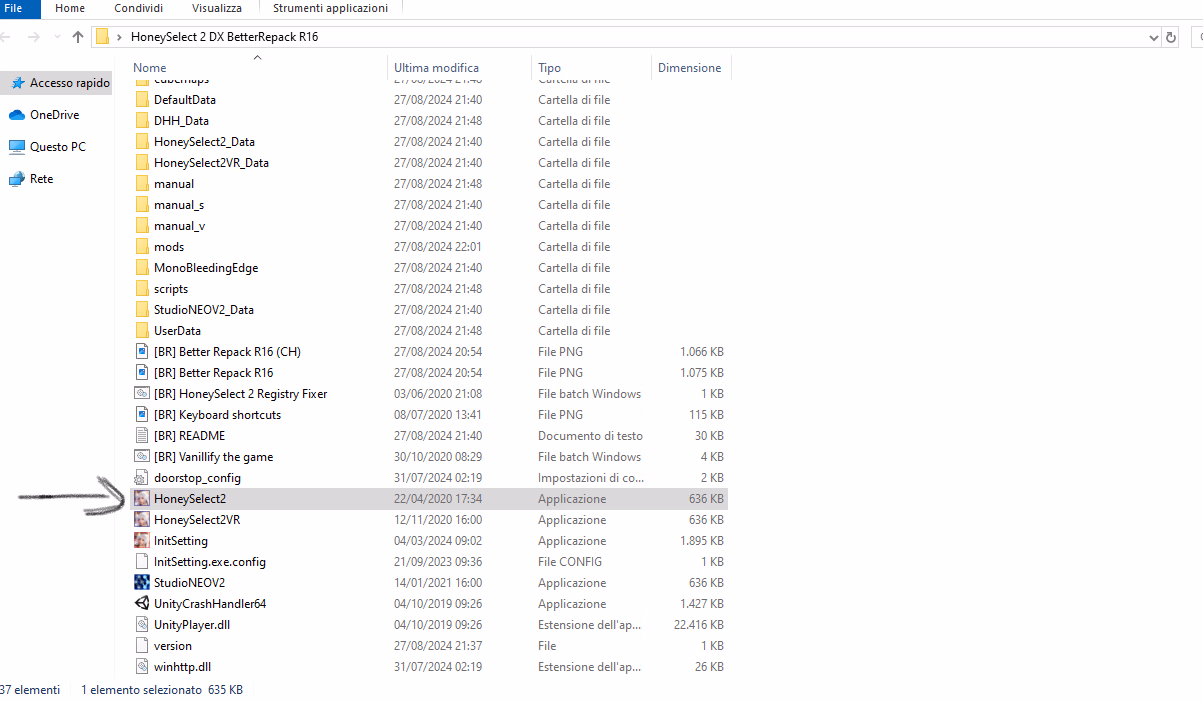Click the Documento di testo type cell

coord(590,435)
